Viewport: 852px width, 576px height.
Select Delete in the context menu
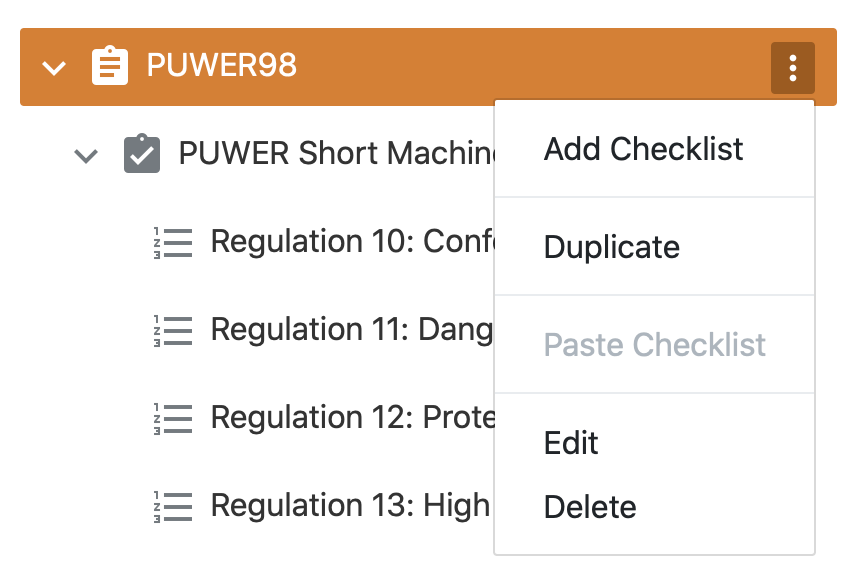tap(590, 507)
